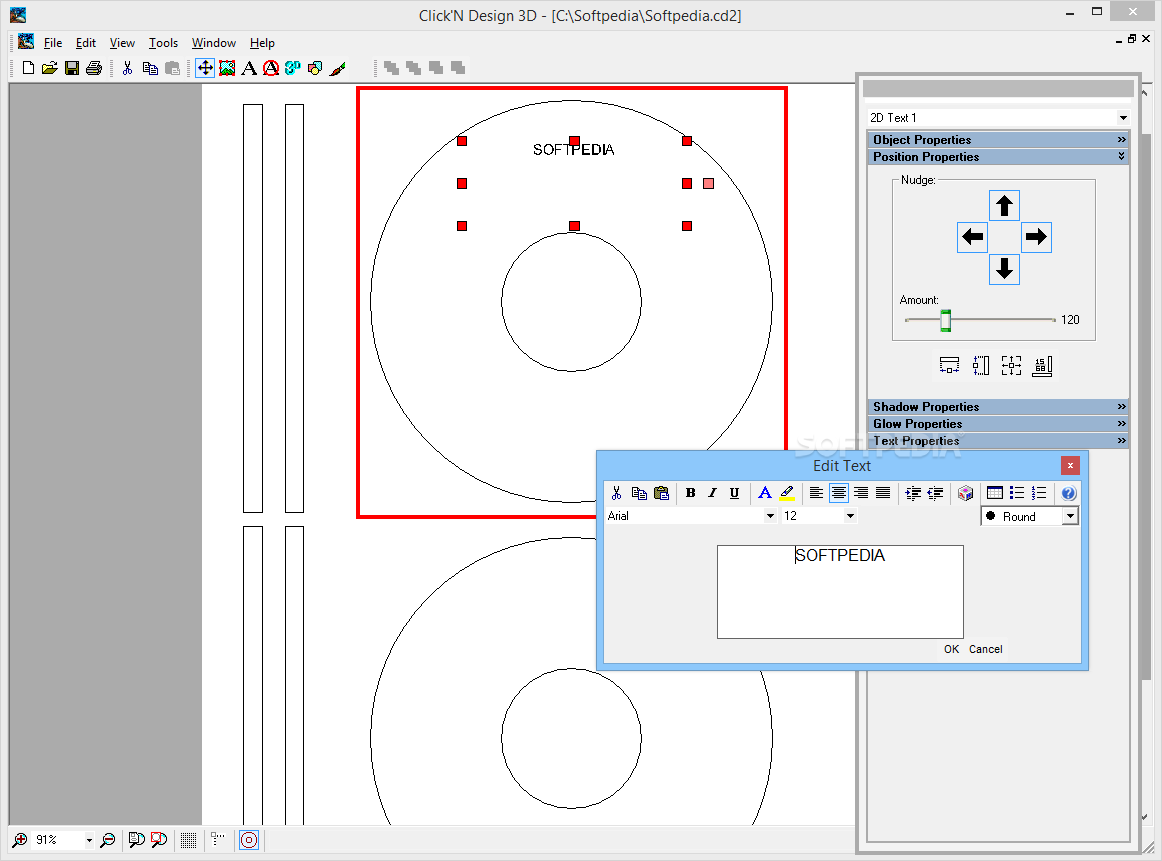Toggle the dotted grid display

188,840
